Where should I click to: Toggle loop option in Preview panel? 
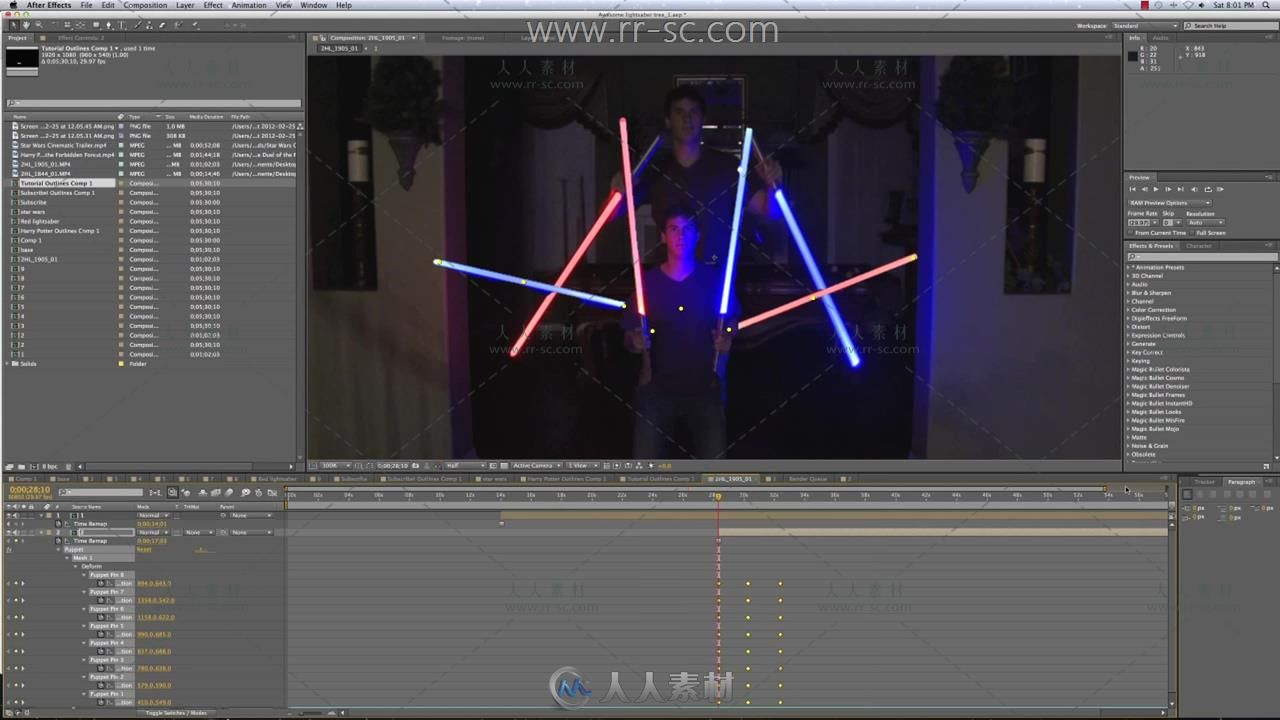(x=1208, y=189)
